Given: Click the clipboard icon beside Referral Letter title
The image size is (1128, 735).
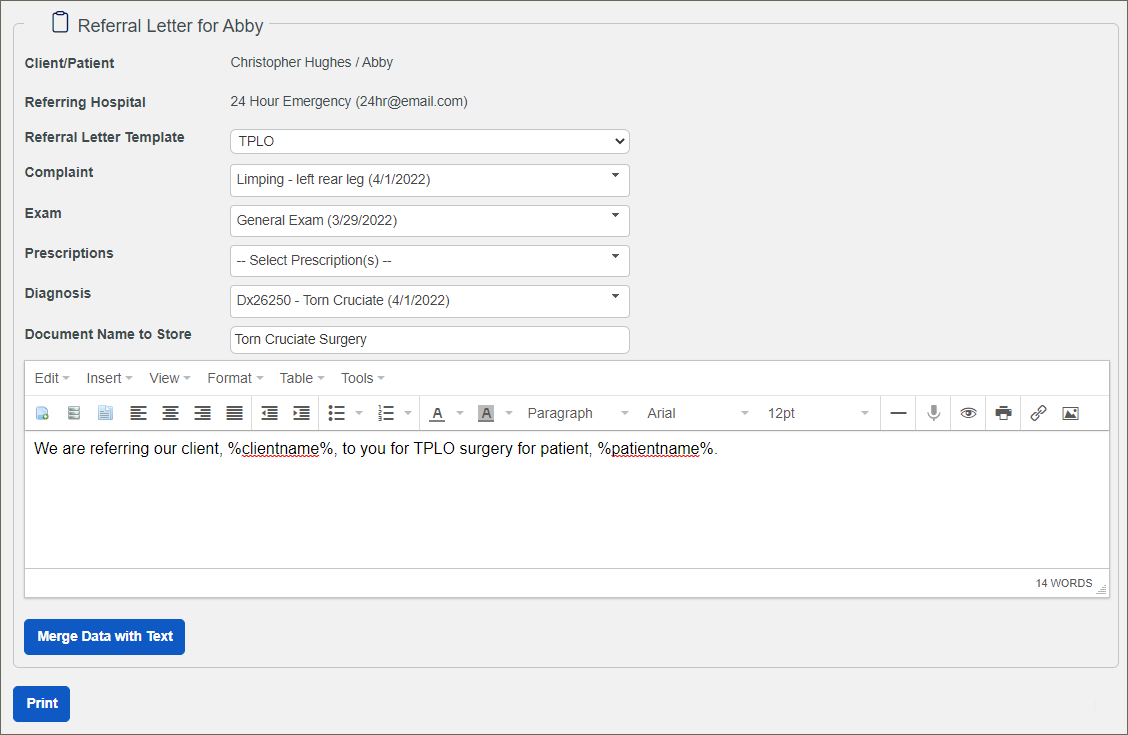Looking at the screenshot, I should coord(60,22).
